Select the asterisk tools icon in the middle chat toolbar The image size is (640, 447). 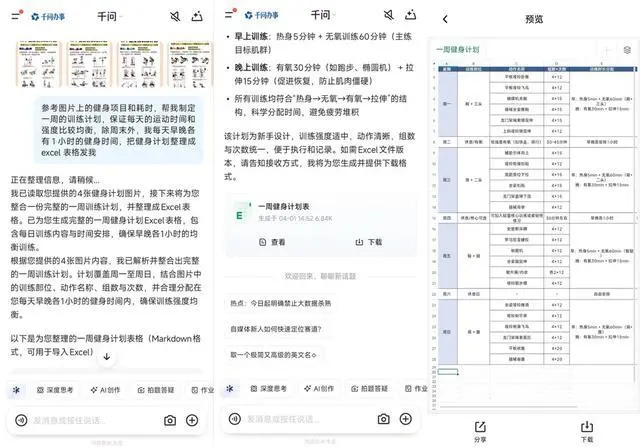pyautogui.click(x=230, y=389)
